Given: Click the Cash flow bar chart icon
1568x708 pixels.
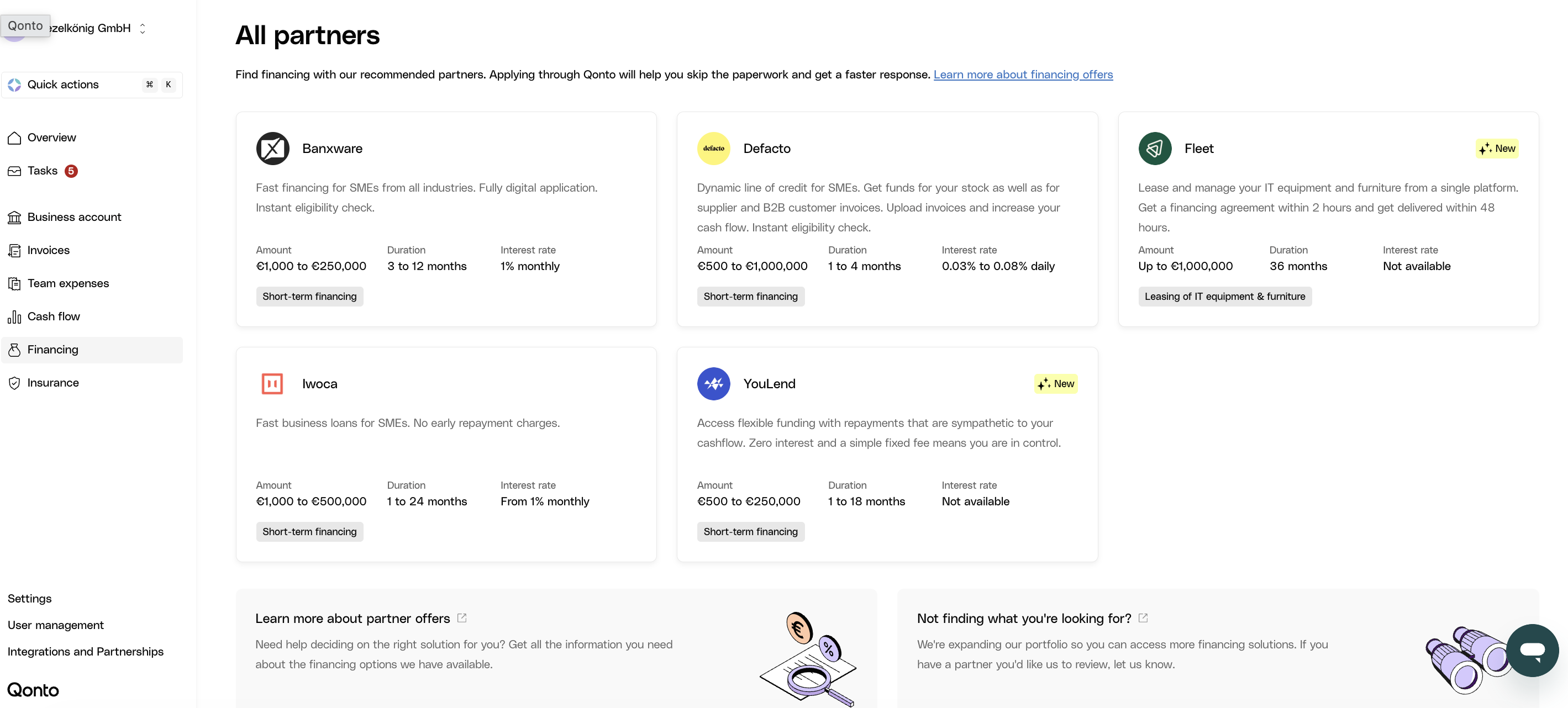Looking at the screenshot, I should coord(14,317).
